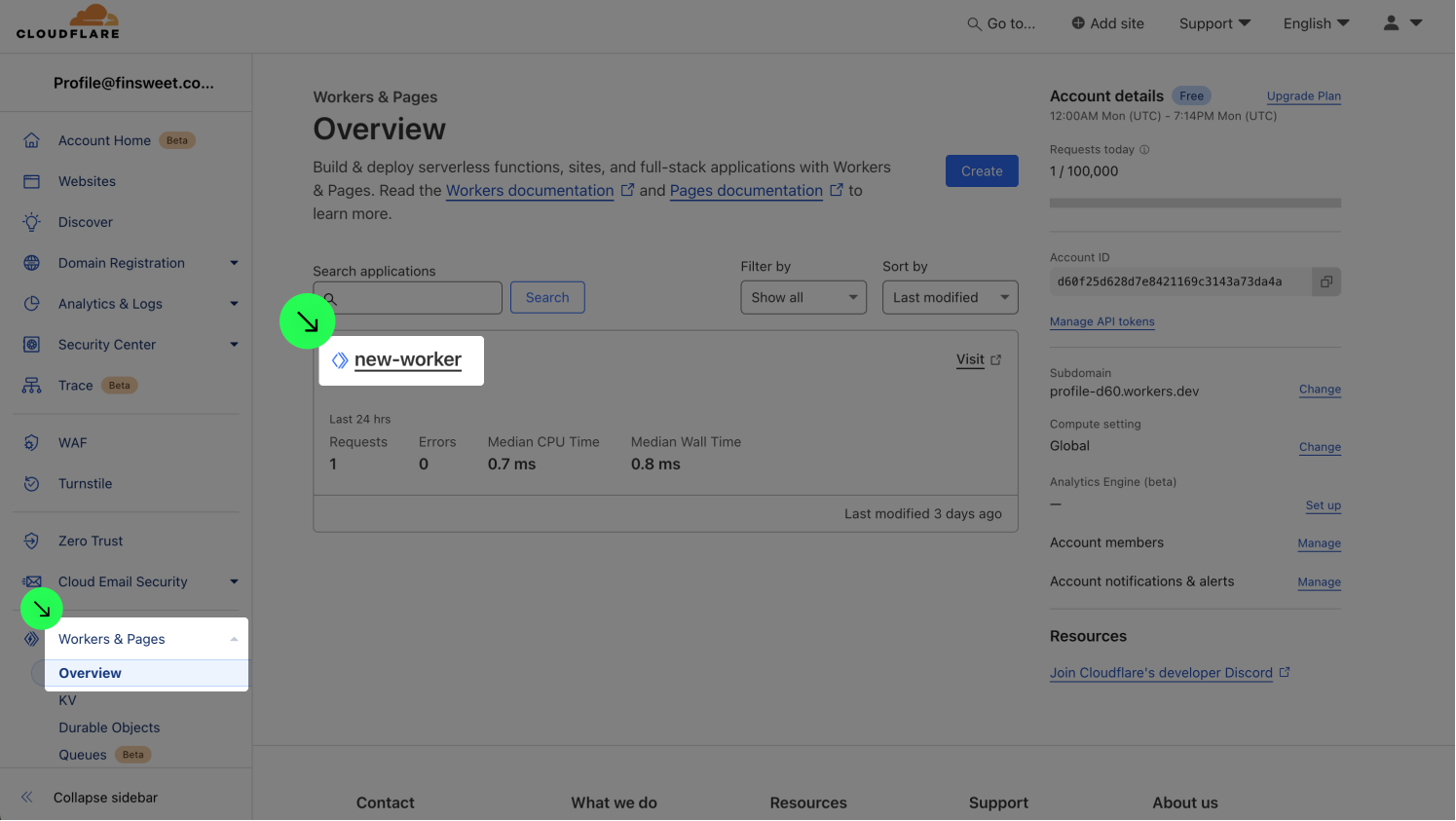
Task: Click the Discord external link icon
Action: [x=1285, y=672]
